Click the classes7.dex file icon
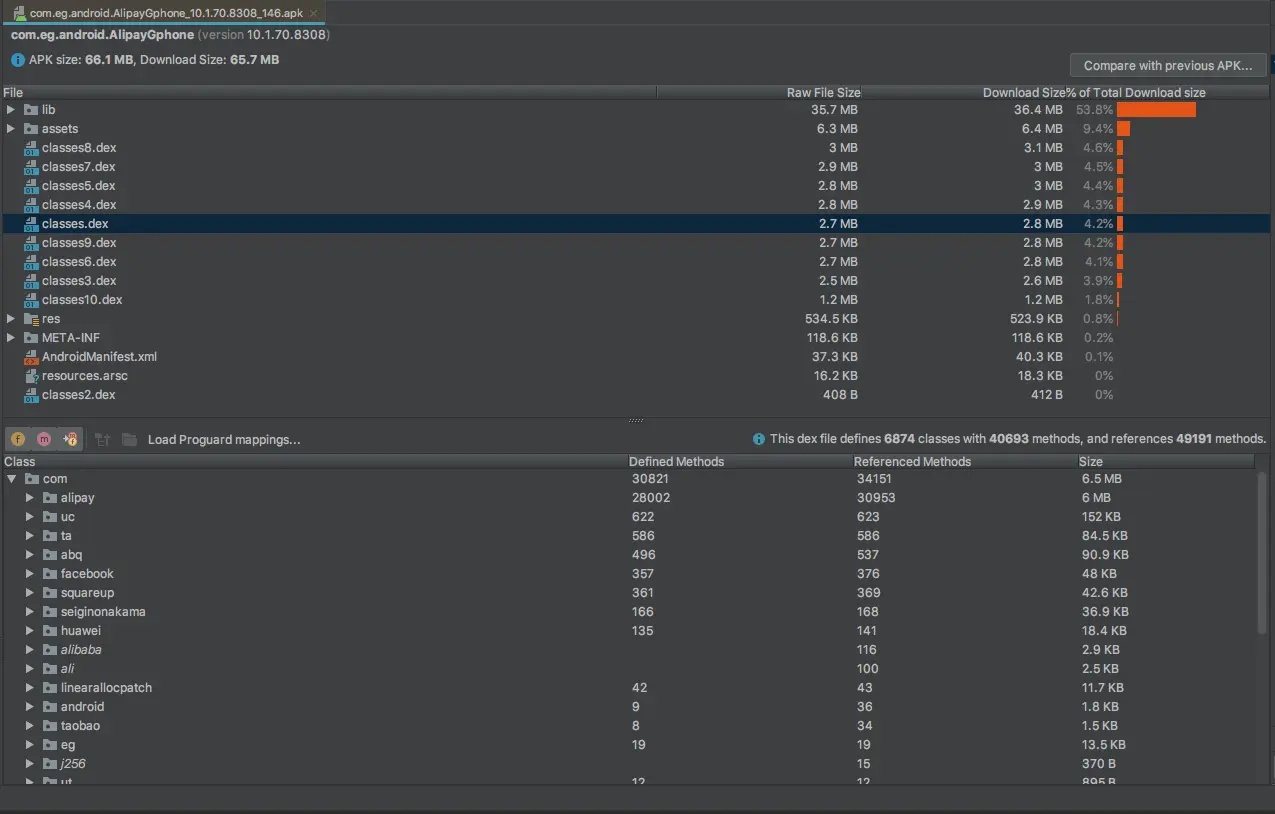The width and height of the screenshot is (1275, 814). click(31, 167)
